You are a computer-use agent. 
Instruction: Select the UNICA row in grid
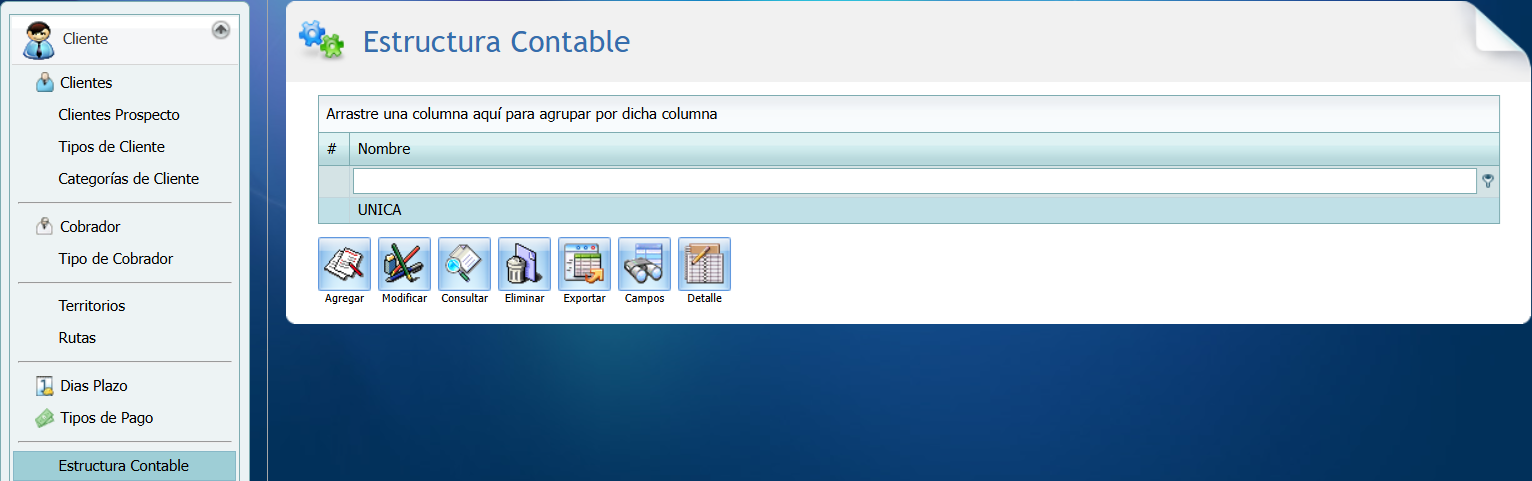point(909,210)
